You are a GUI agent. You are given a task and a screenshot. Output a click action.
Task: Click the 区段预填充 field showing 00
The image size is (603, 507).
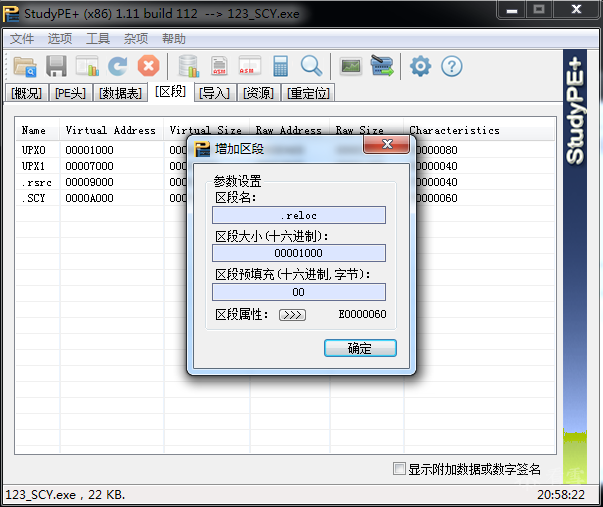pos(299,292)
